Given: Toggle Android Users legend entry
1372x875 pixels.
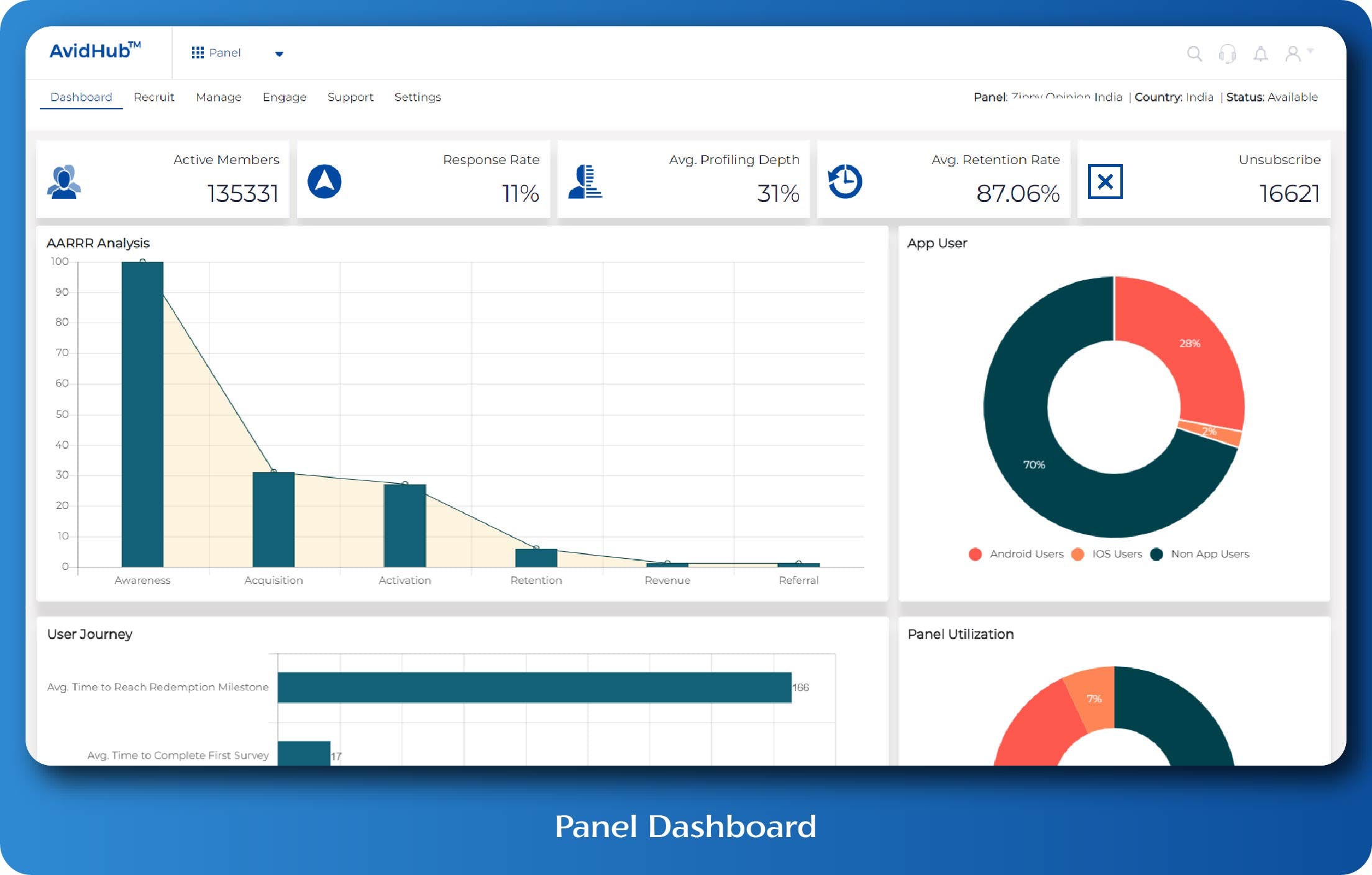Looking at the screenshot, I should pyautogui.click(x=1016, y=554).
